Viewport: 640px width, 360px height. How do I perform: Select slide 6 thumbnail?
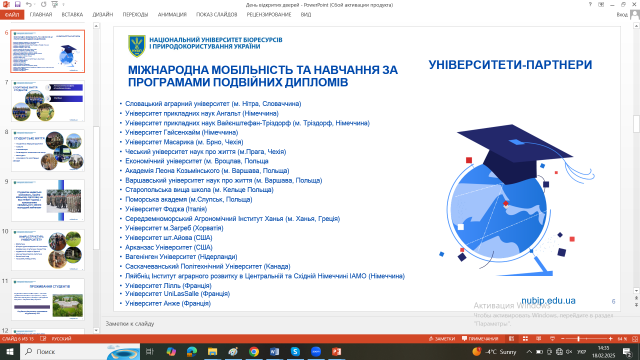[x=48, y=51]
